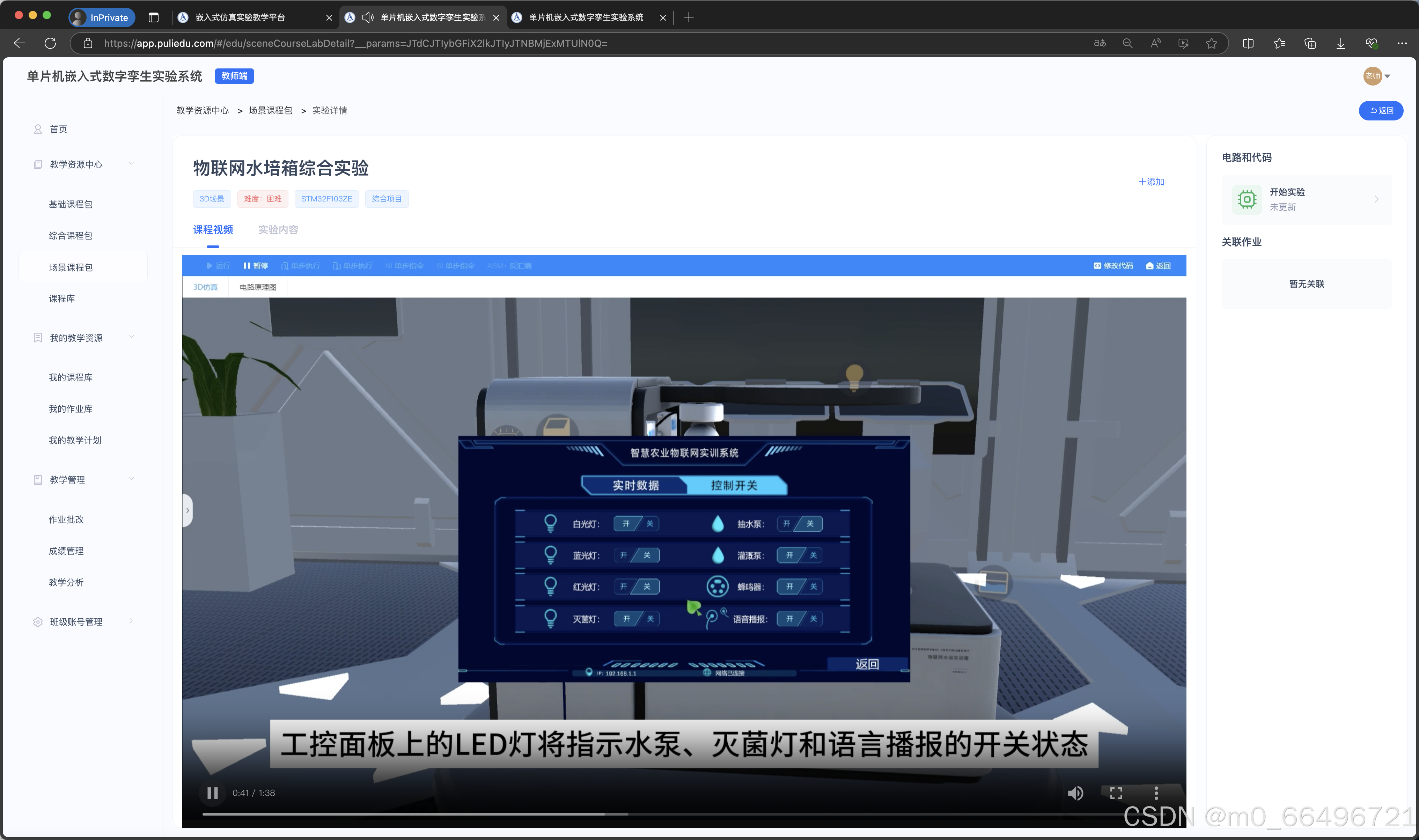
Task: Open video more options menu
Action: click(1156, 793)
